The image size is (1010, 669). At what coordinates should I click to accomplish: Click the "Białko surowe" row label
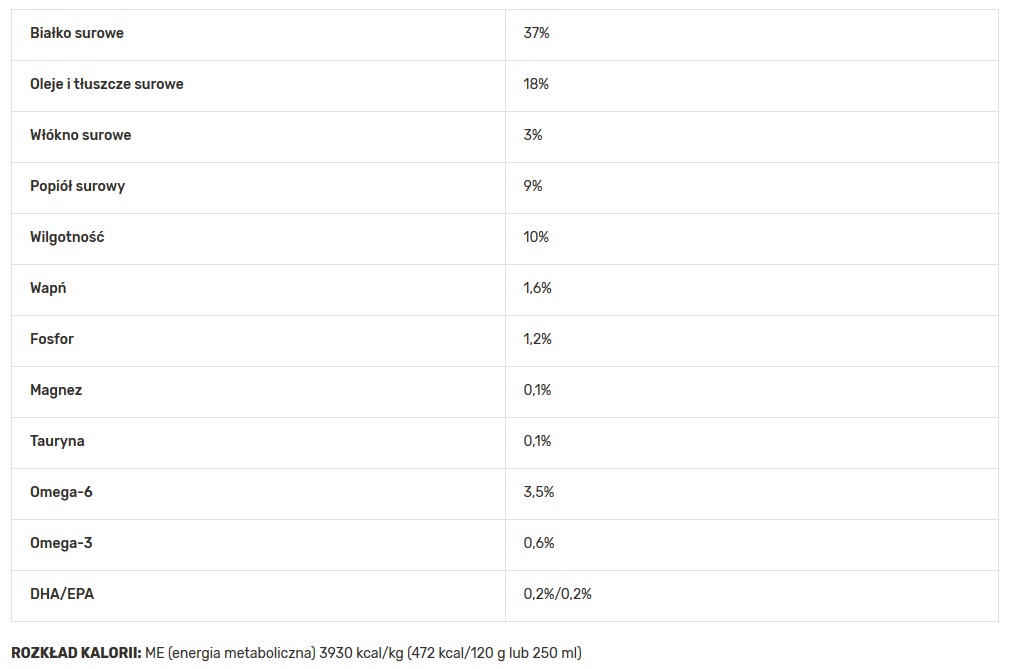pos(77,33)
